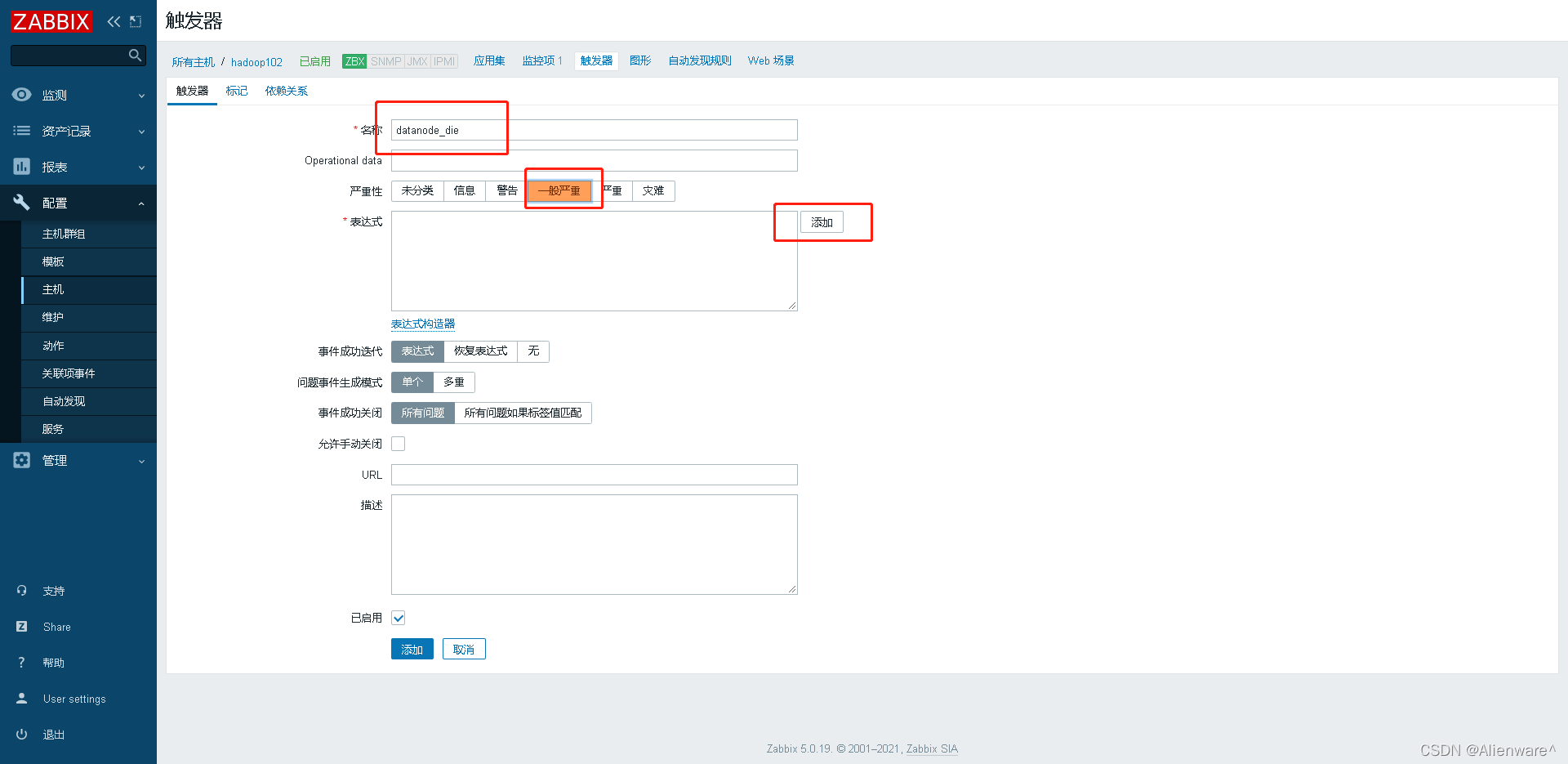Click the JMX availability badge
Viewport: 1568px width, 764px height.
pyautogui.click(x=417, y=61)
